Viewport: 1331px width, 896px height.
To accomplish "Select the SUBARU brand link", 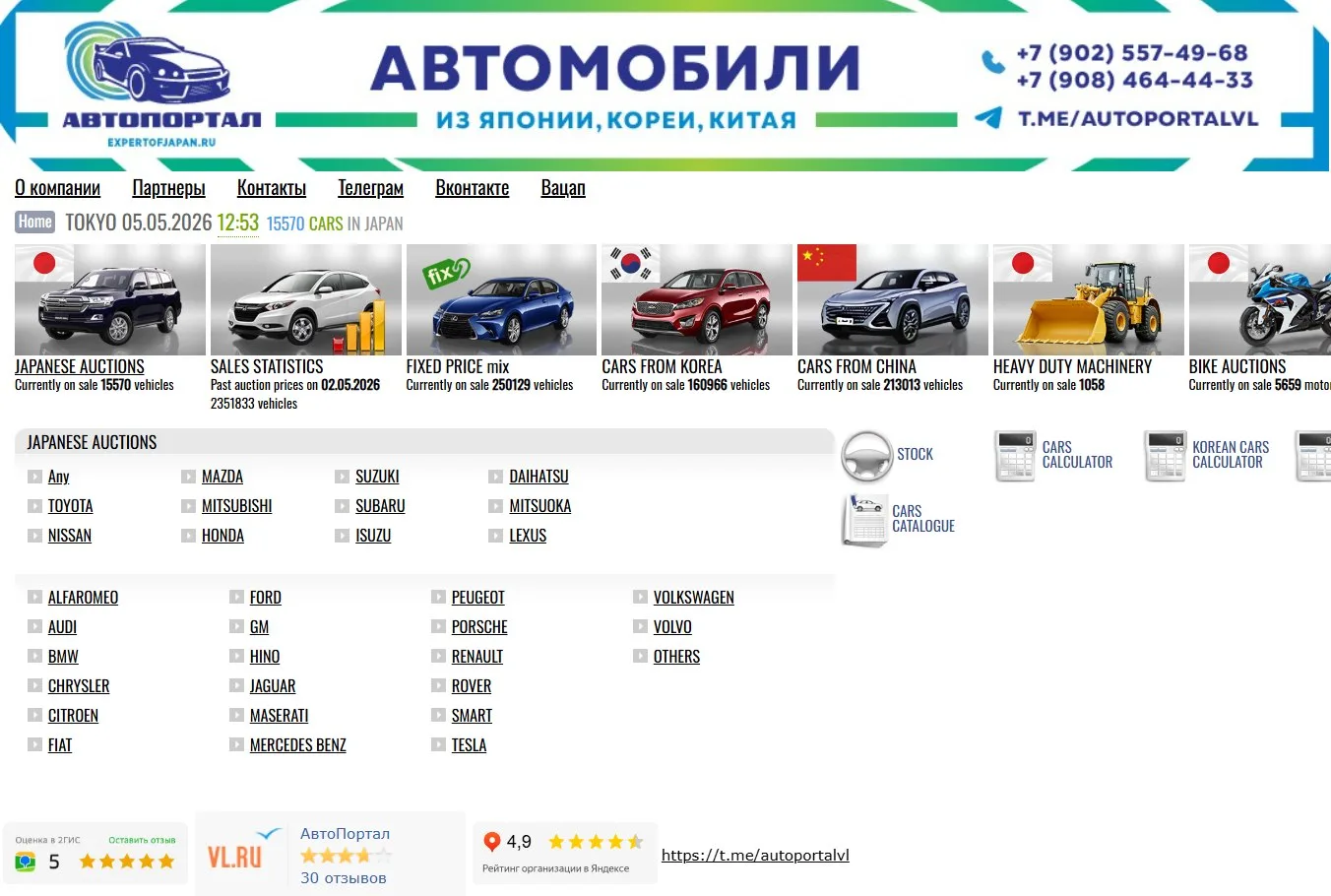I will pos(380,506).
